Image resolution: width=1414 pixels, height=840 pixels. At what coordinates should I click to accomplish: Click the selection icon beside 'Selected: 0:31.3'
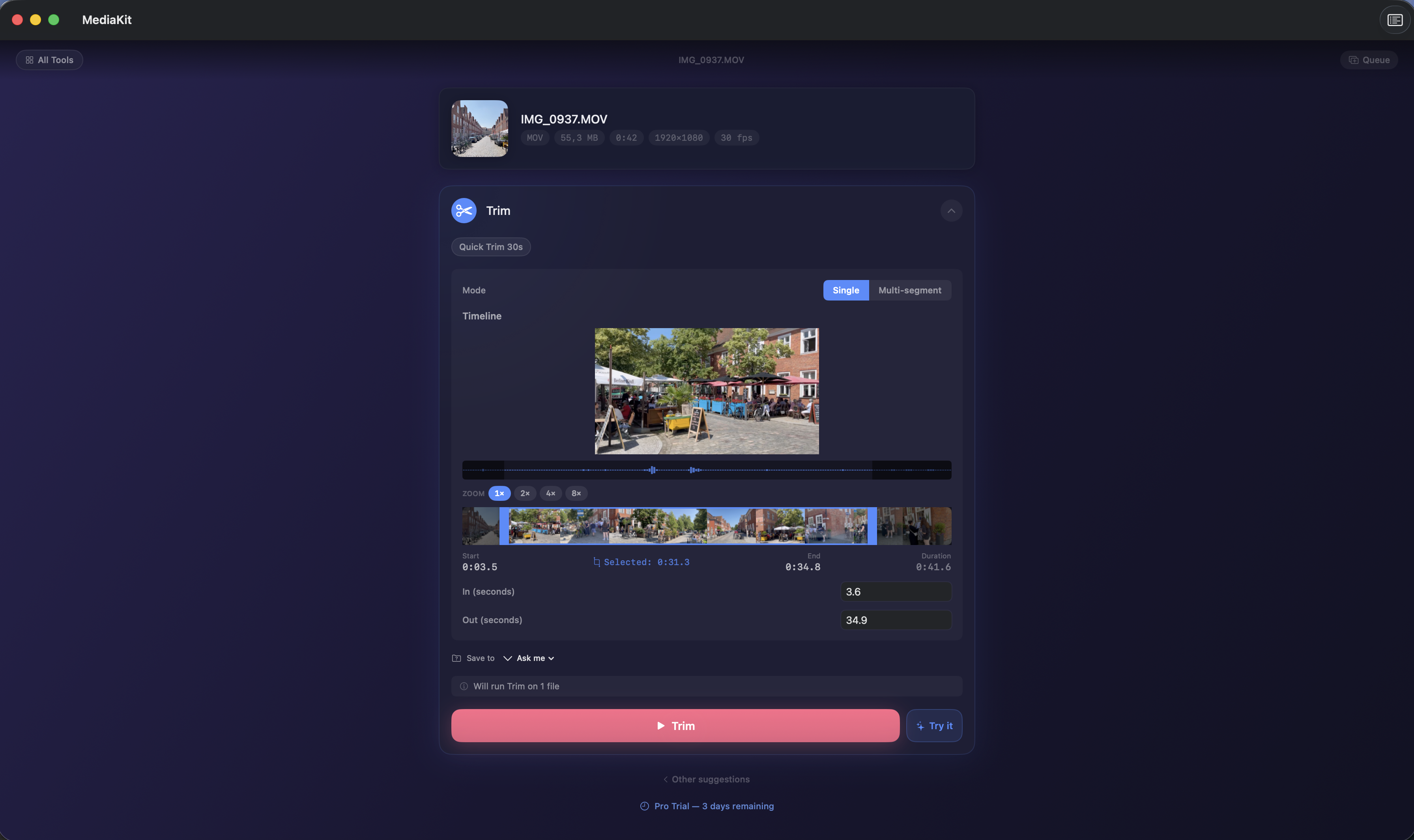pyautogui.click(x=597, y=562)
